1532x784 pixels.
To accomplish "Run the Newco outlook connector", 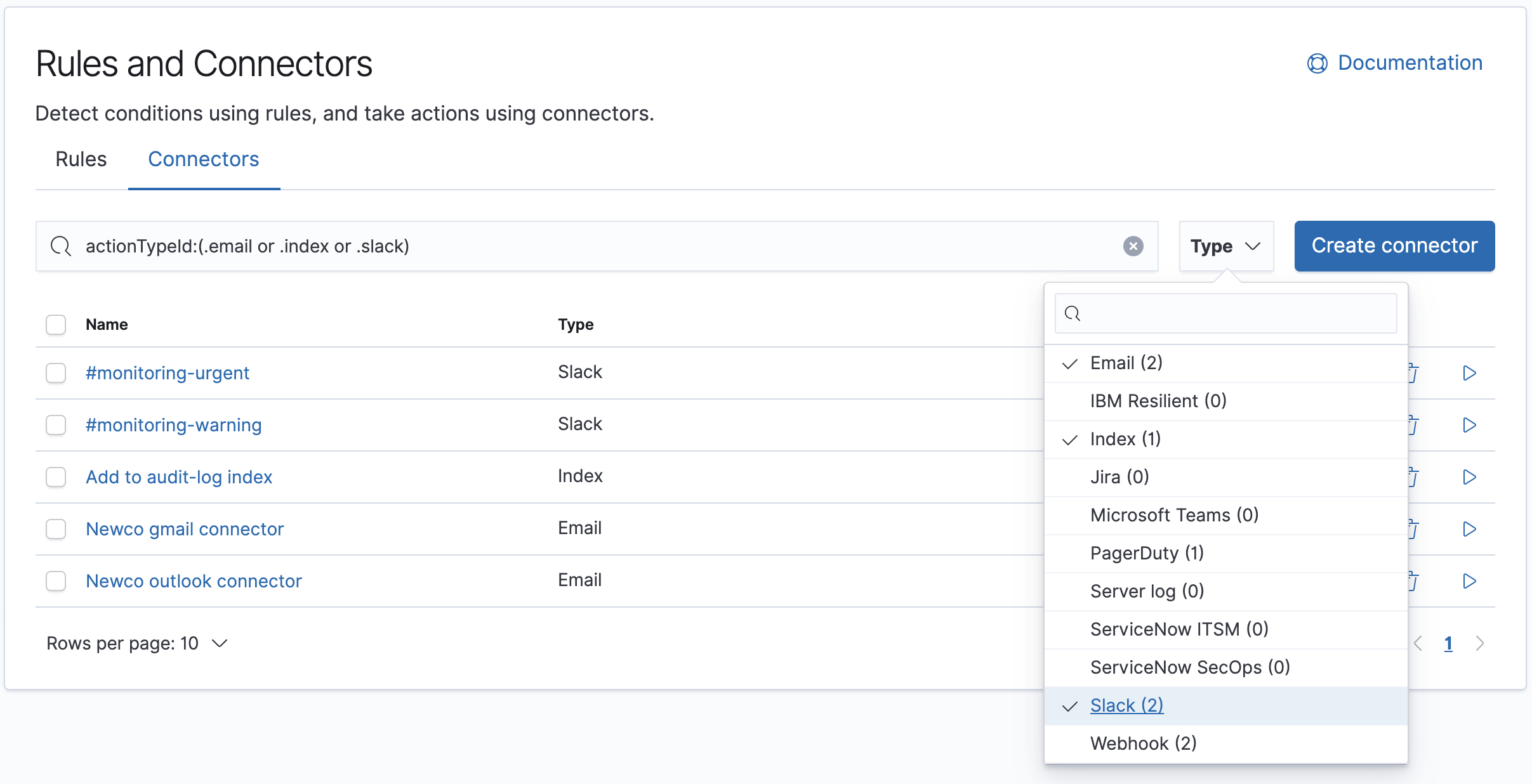I will pos(1470,581).
